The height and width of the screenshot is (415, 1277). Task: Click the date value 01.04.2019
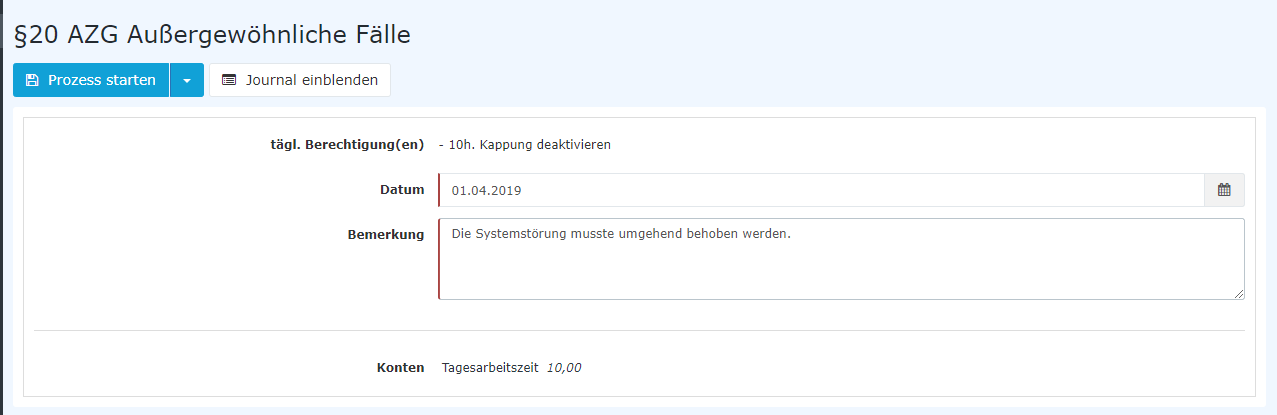[x=486, y=190]
